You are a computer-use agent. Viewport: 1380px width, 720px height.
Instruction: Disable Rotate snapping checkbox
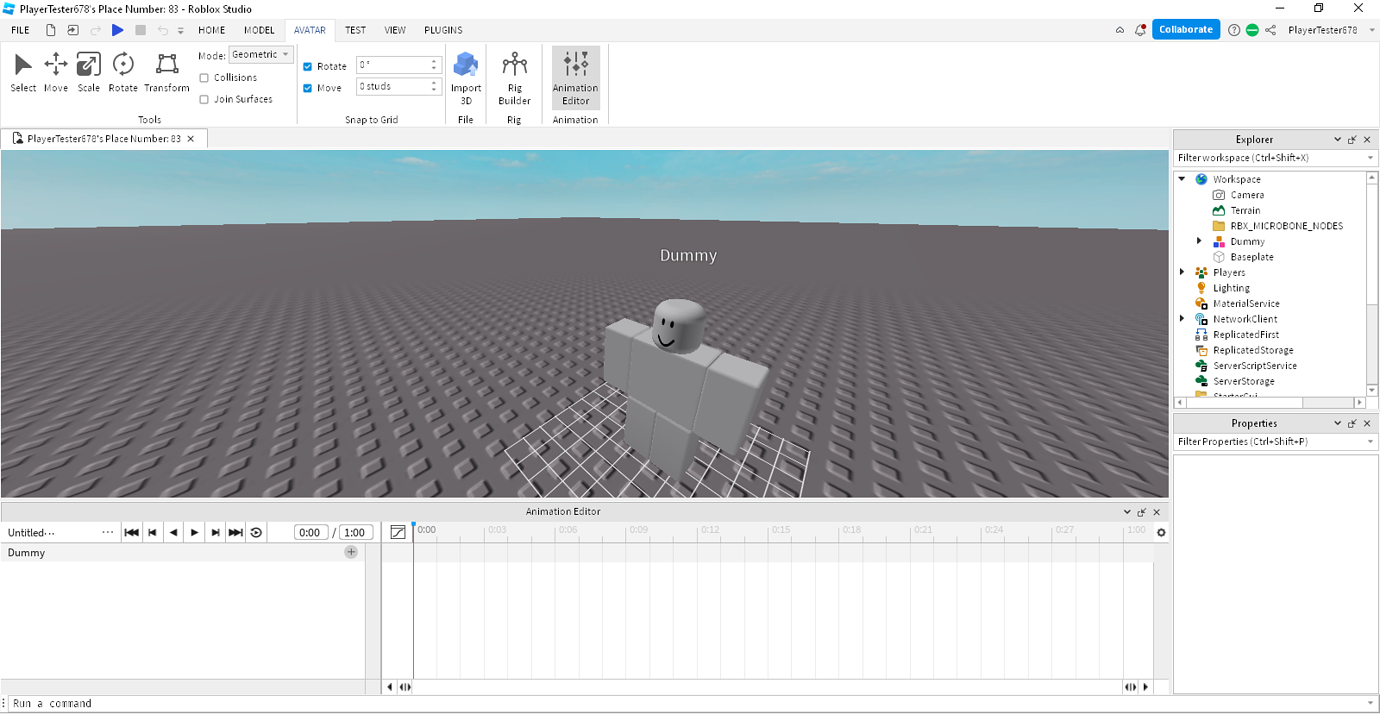pos(307,66)
